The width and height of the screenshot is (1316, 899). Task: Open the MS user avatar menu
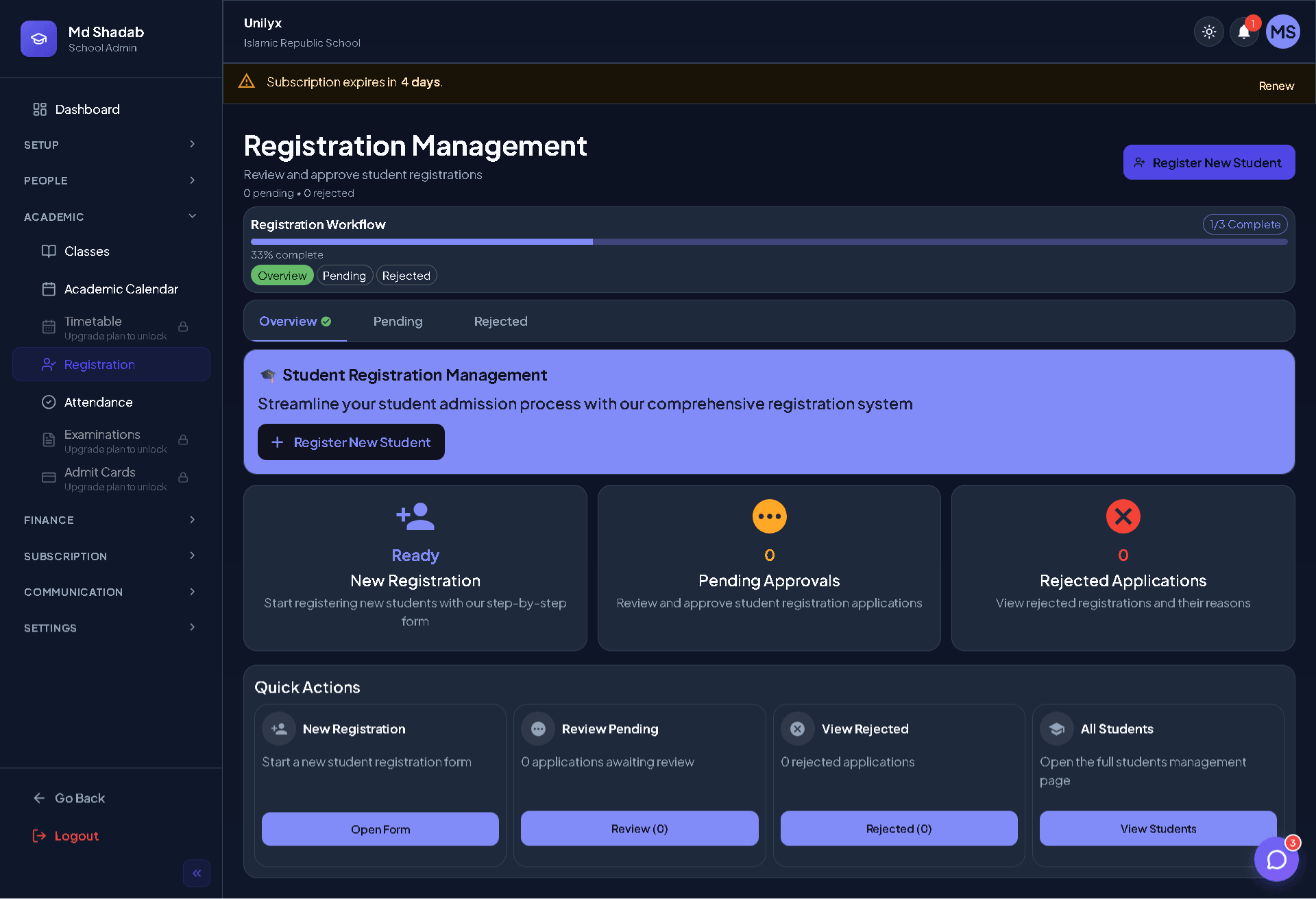click(1282, 32)
